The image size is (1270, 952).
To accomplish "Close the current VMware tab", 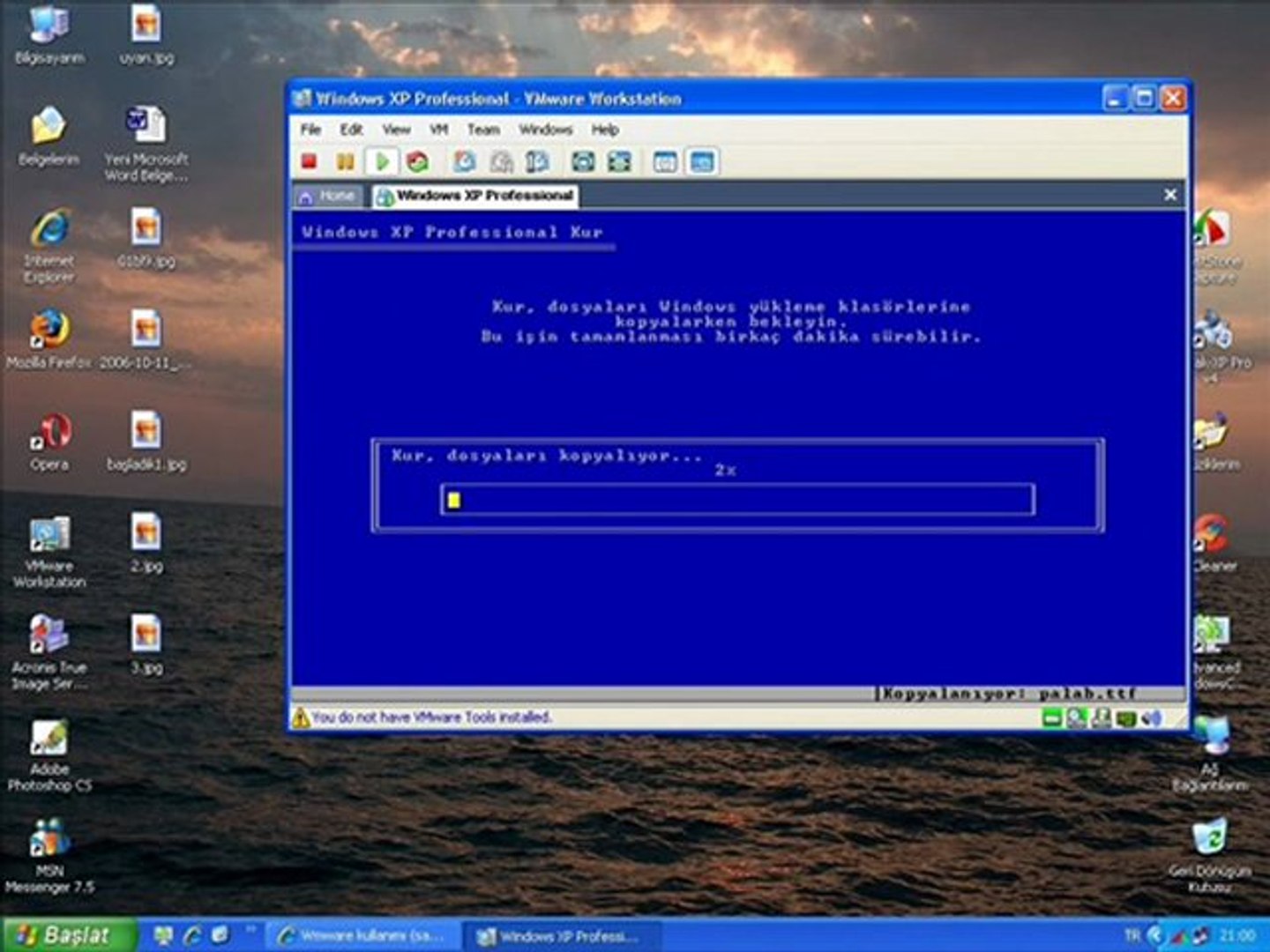I will tap(1170, 195).
